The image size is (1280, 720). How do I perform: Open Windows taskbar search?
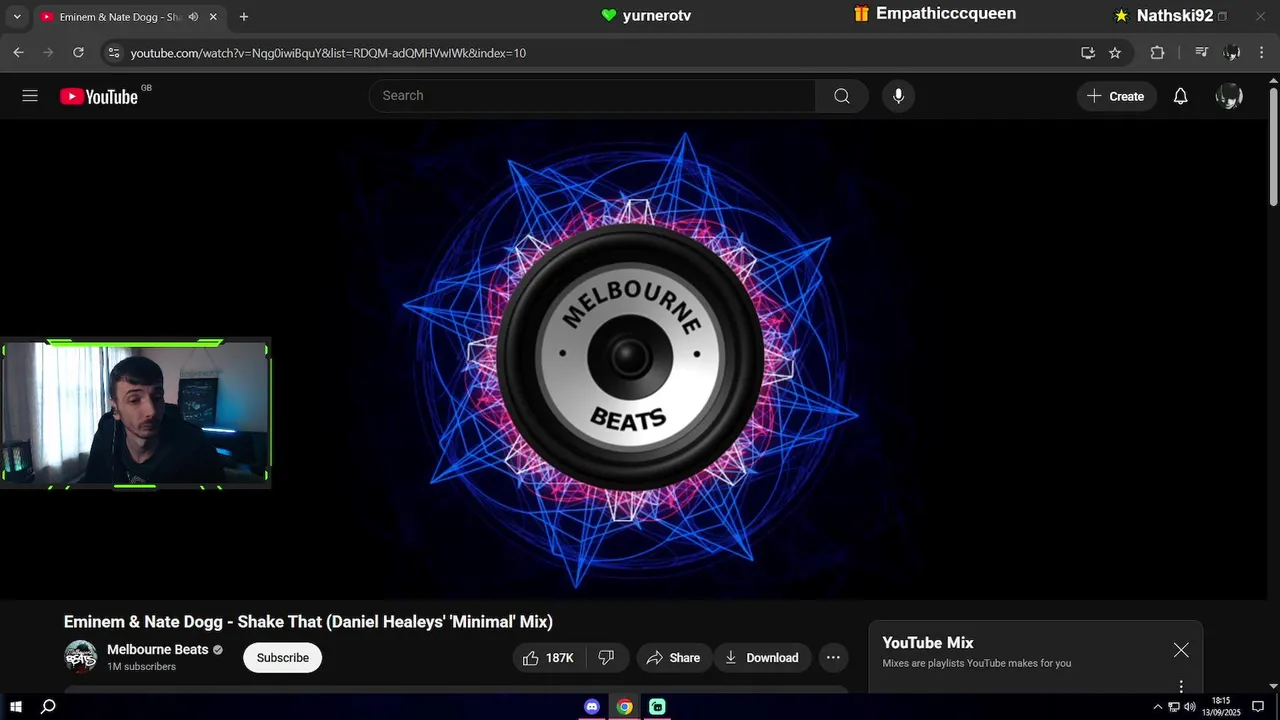(x=48, y=707)
